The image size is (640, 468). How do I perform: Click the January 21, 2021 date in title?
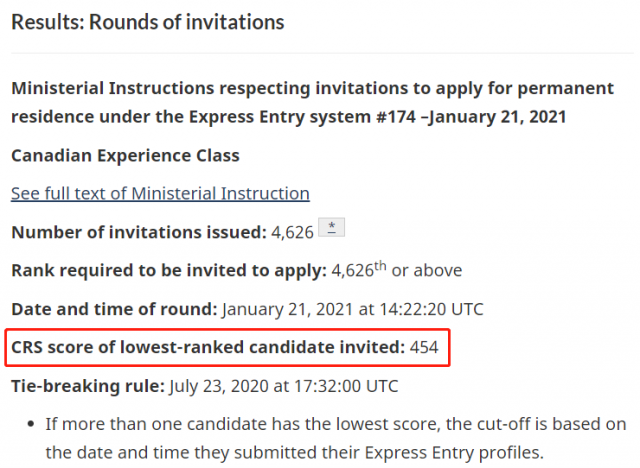tap(497, 117)
